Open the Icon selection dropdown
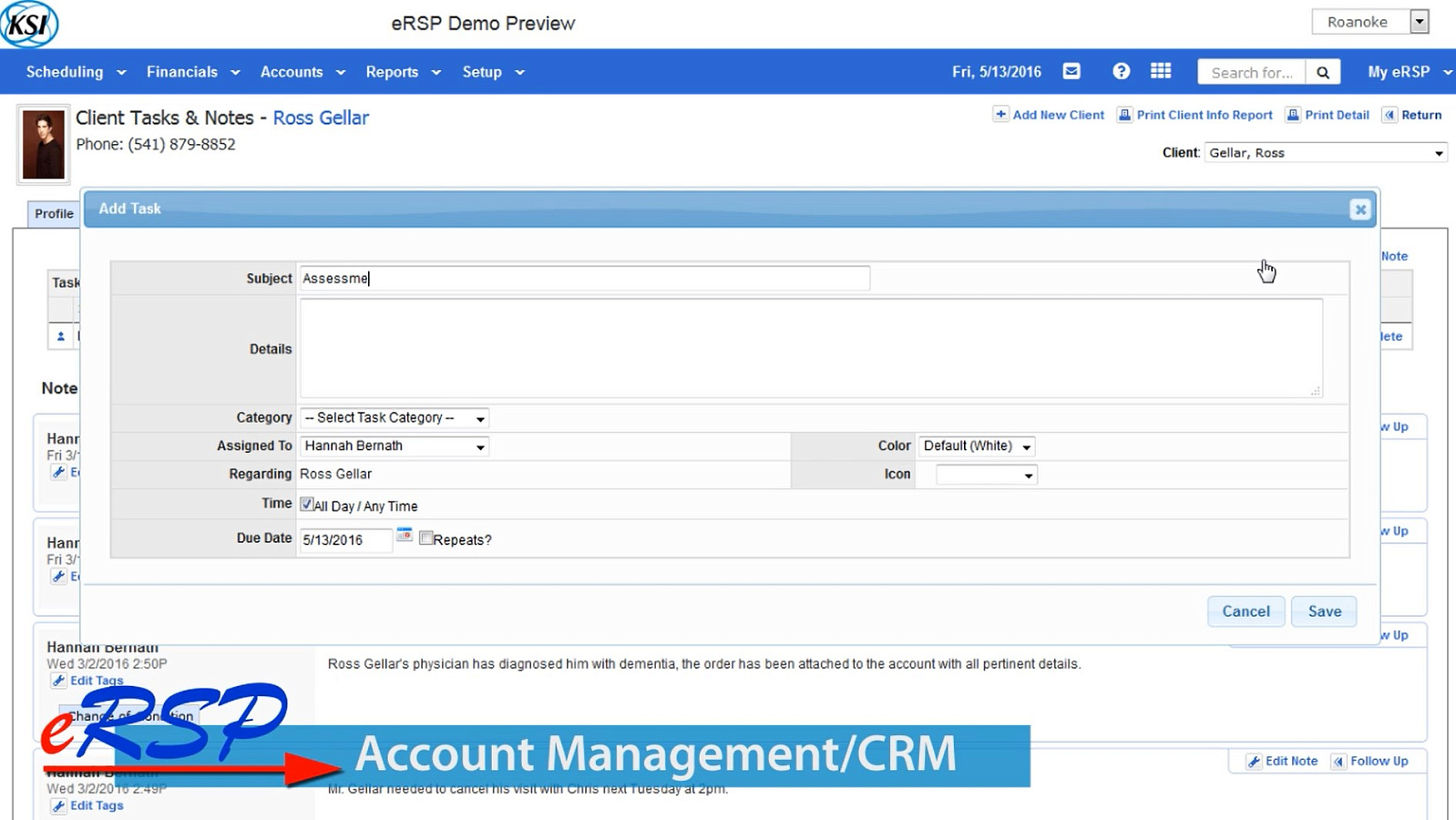 pyautogui.click(x=987, y=475)
